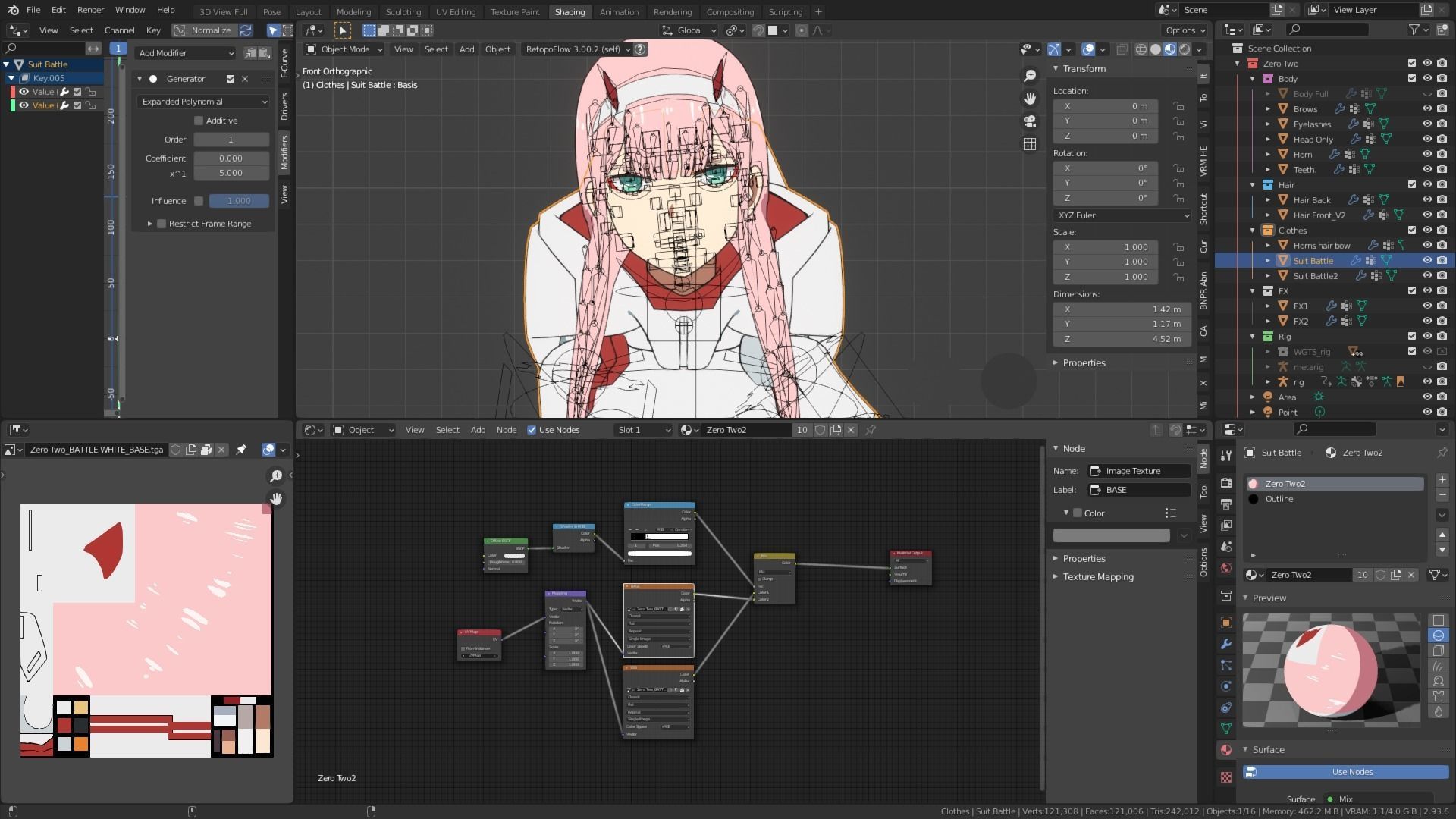This screenshot has height=819, width=1456.
Task: Click the x^1 coefficient field 5.000
Action: [231, 173]
